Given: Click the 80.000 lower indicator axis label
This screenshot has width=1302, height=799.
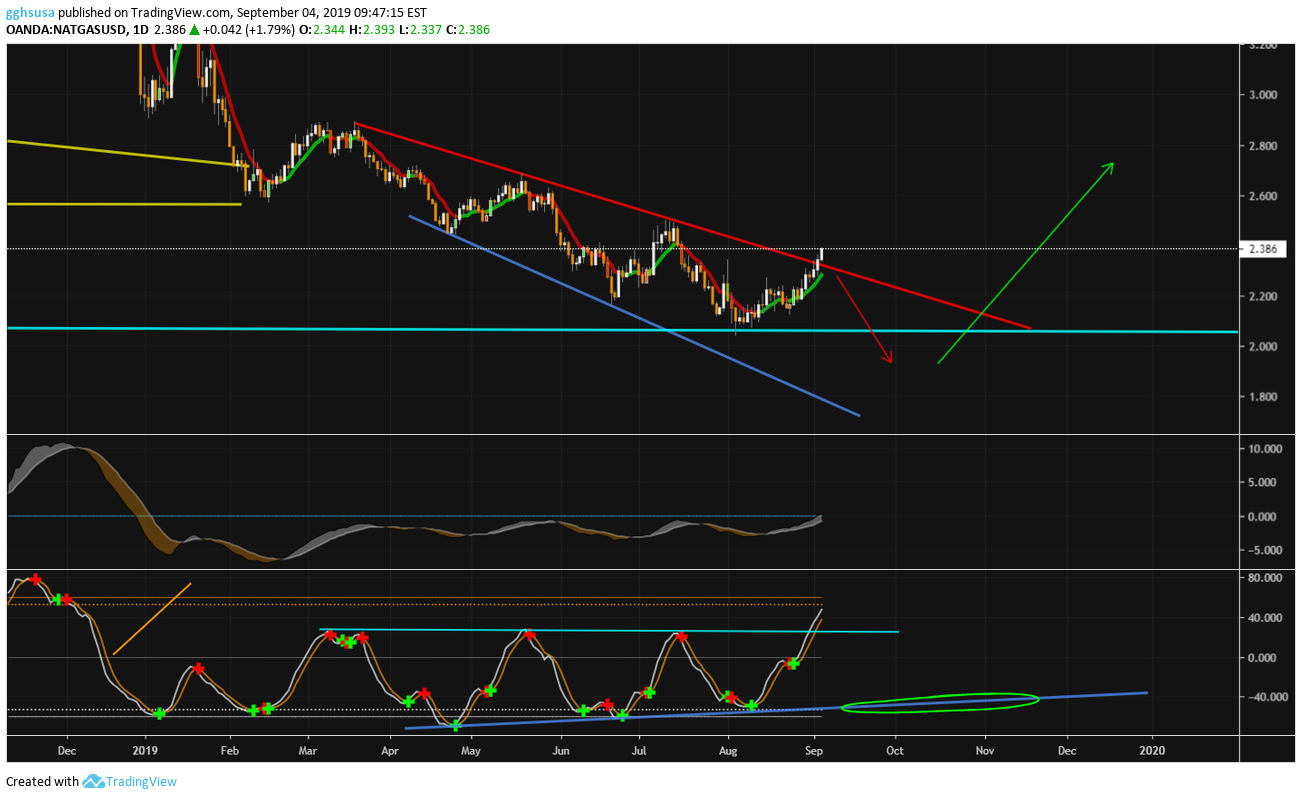Looking at the screenshot, I should click(x=1264, y=578).
